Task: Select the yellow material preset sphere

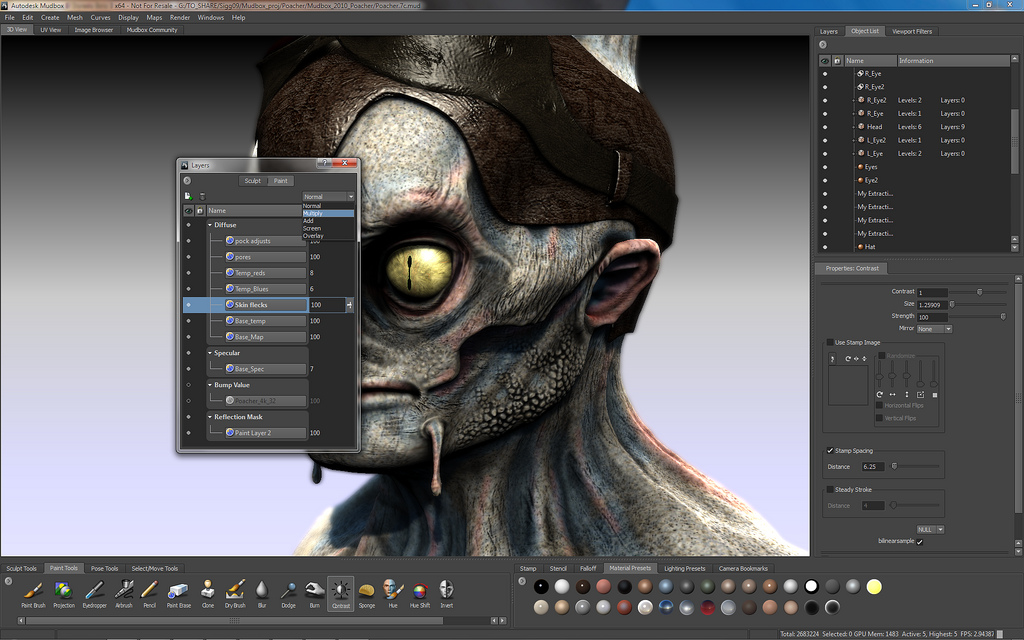Action: coord(874,586)
